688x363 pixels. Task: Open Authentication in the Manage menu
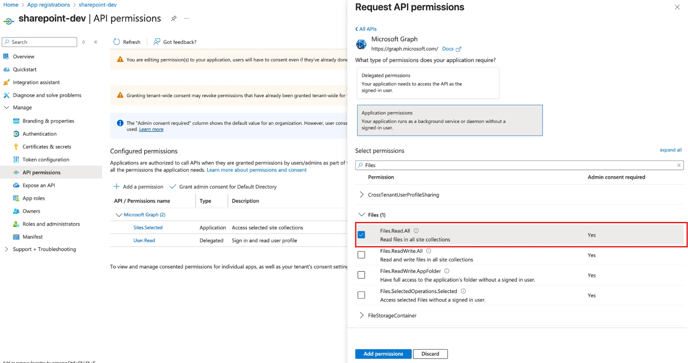tap(39, 134)
